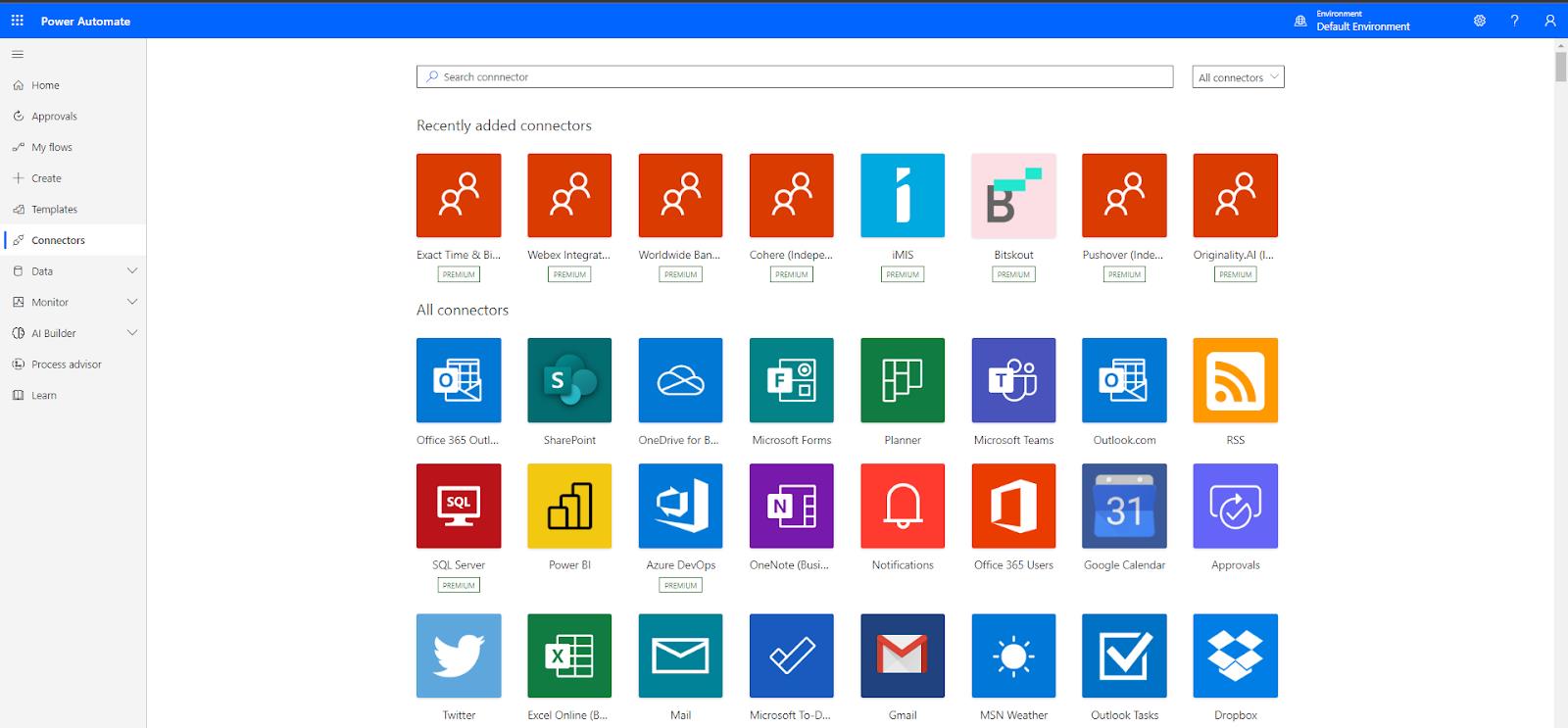The image size is (1568, 728).
Task: Open the Gmail connector
Action: click(x=903, y=655)
